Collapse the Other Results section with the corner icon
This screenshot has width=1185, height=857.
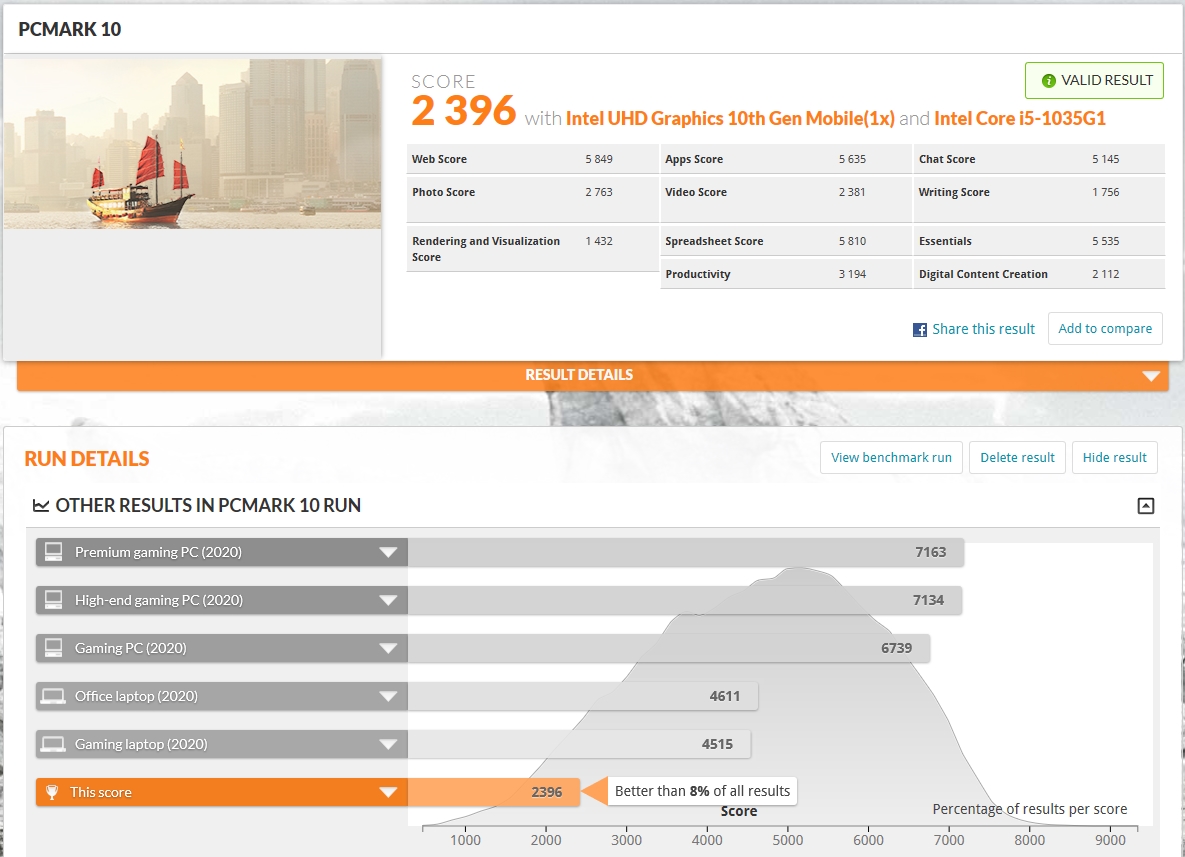pos(1146,506)
